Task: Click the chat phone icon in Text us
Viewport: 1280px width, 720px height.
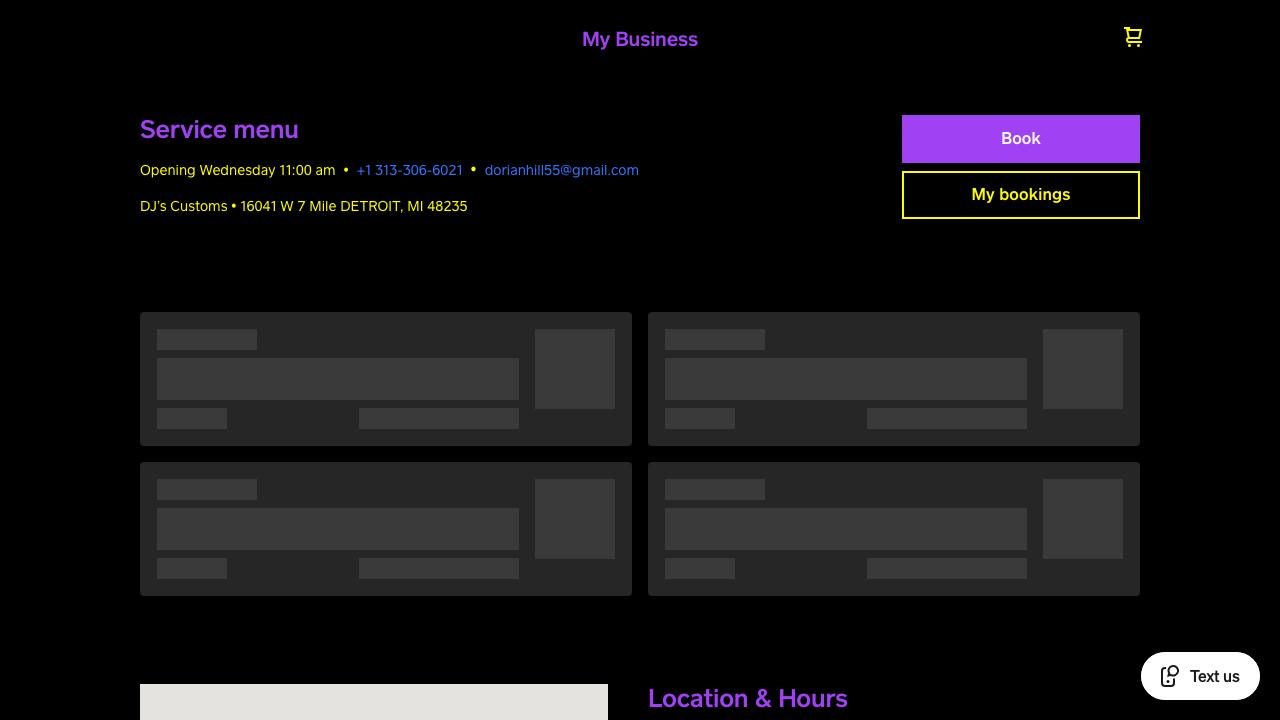Action: 1169,677
